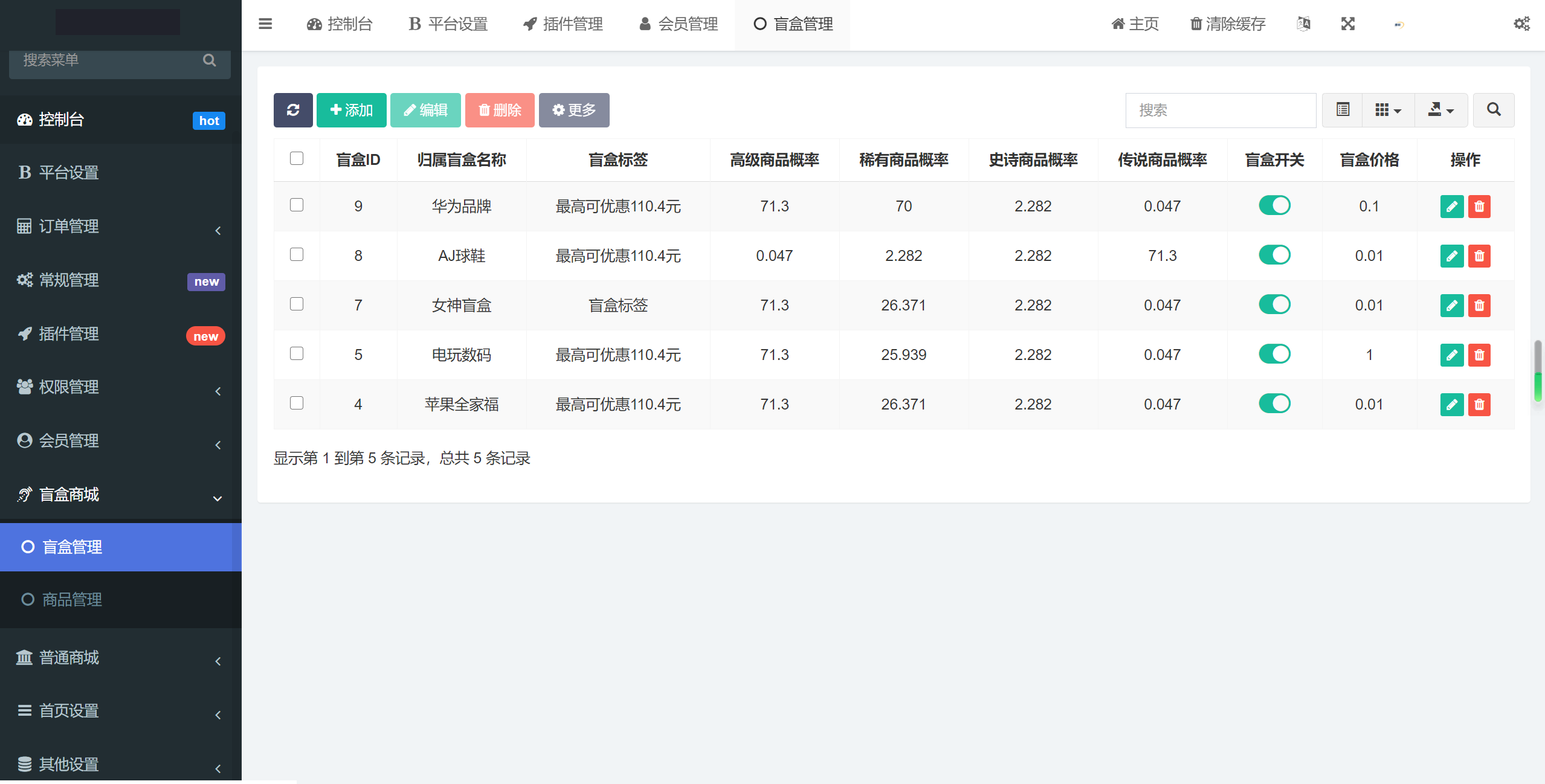Image resolution: width=1545 pixels, height=784 pixels.
Task: Switch to the 会员管理 top tab
Action: click(679, 24)
